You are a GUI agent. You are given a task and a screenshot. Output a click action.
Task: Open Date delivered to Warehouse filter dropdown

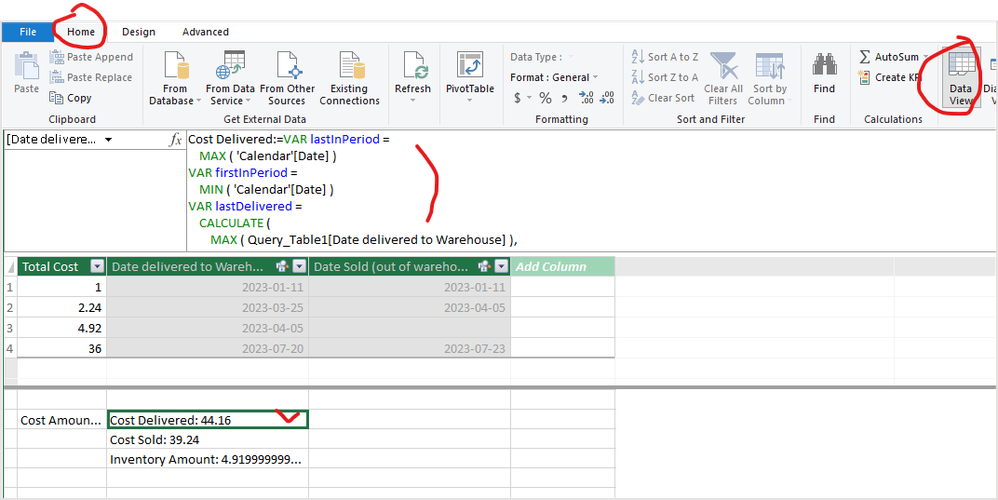(300, 267)
